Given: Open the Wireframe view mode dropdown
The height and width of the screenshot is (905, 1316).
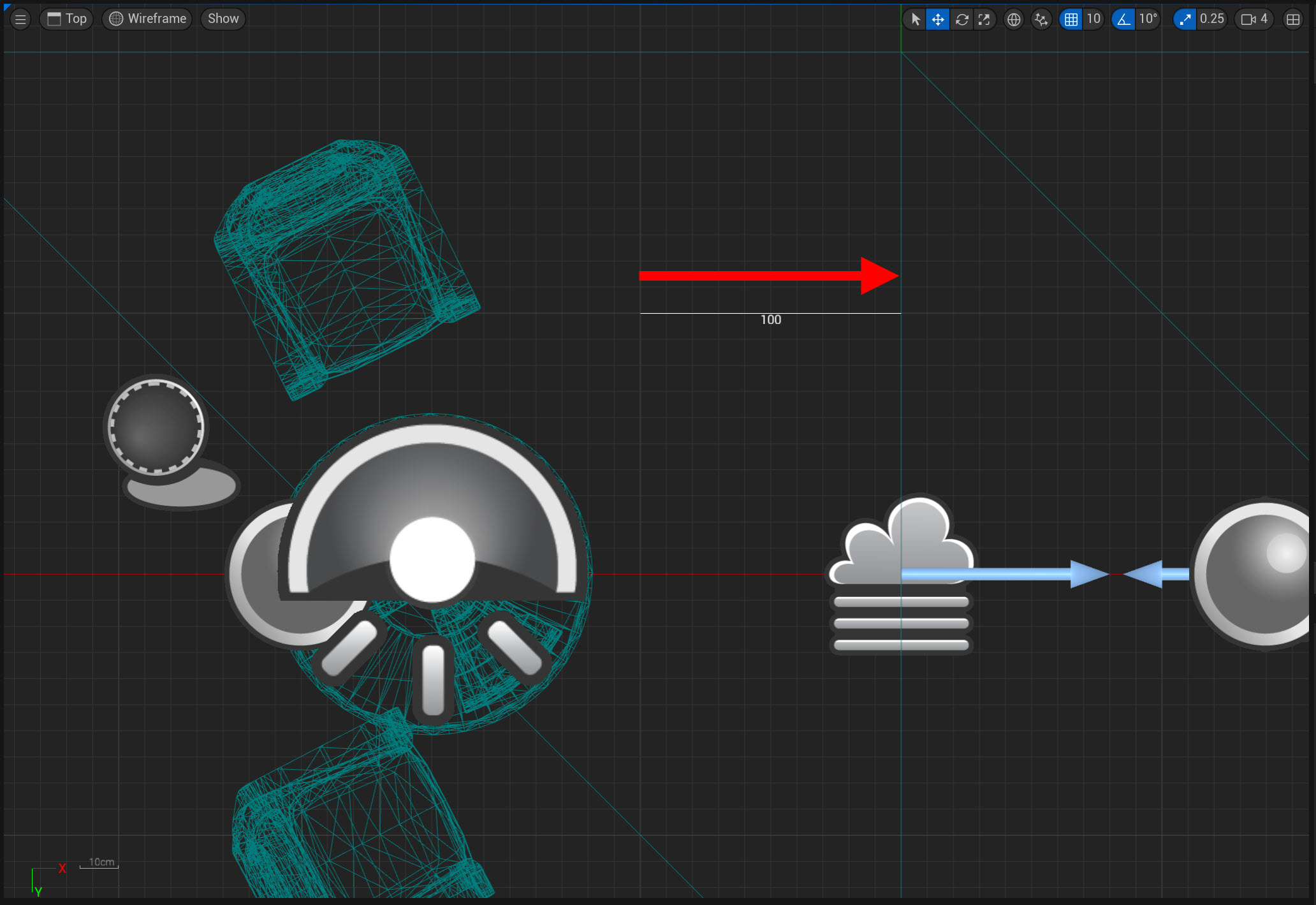Looking at the screenshot, I should tap(148, 19).
